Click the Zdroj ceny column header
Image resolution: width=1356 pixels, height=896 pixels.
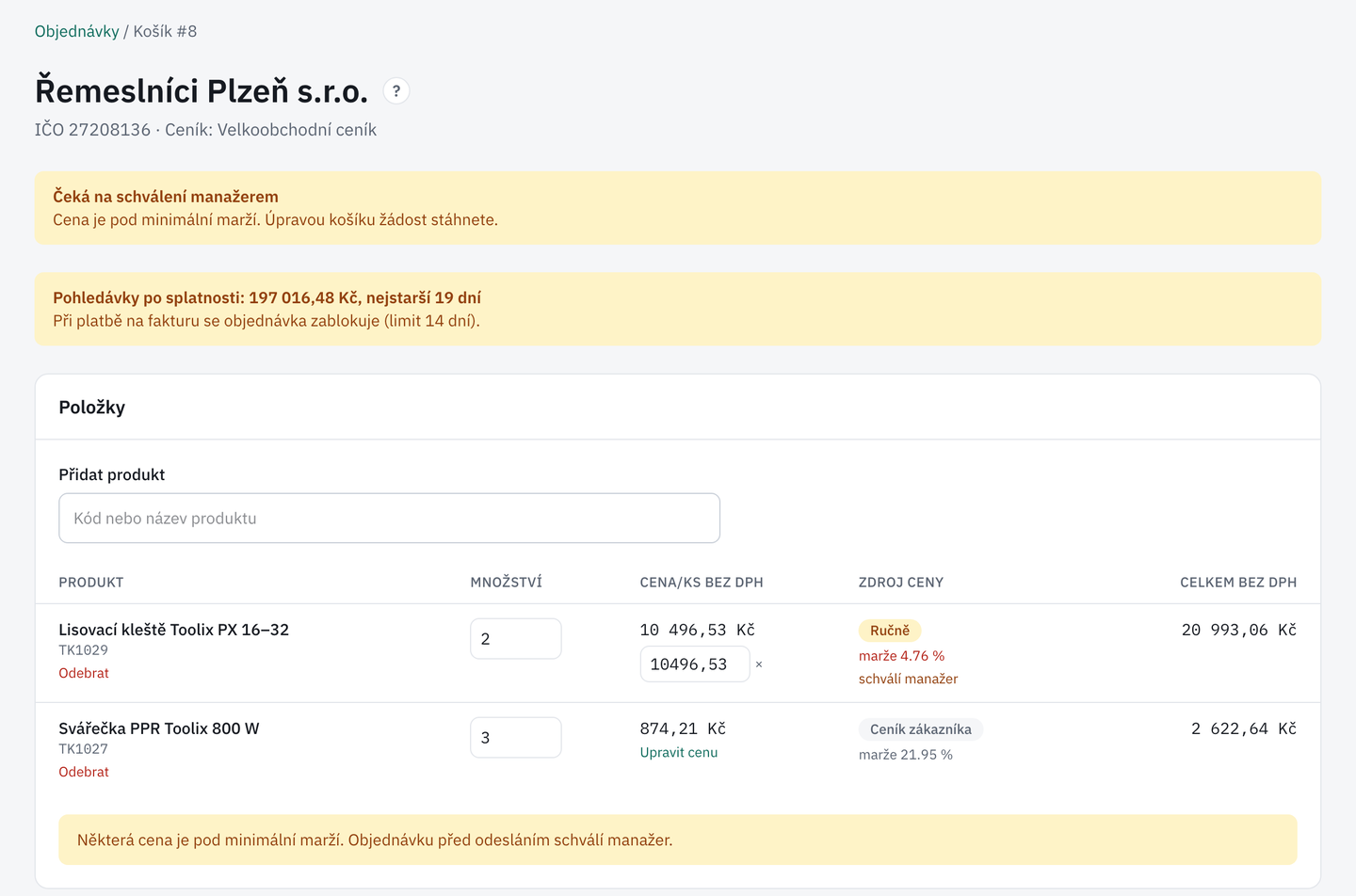pos(901,583)
